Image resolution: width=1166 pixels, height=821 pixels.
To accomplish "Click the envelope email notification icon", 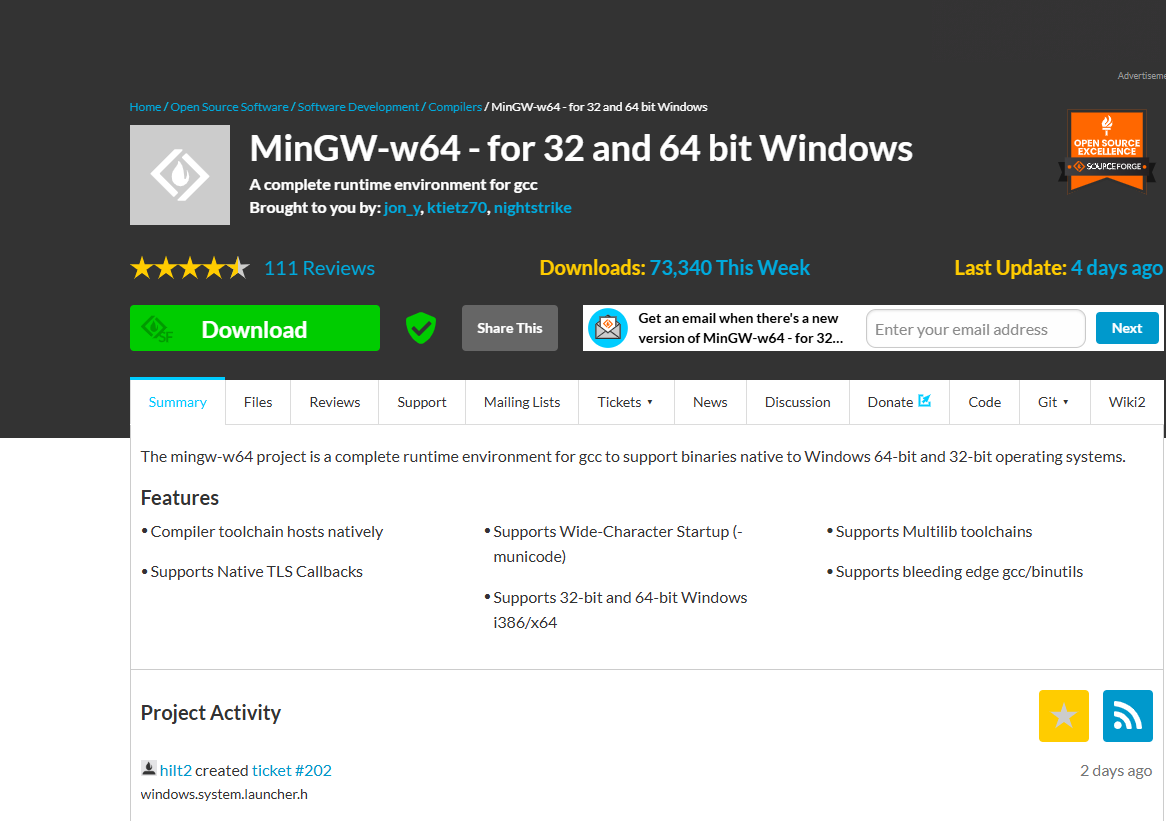I will (608, 328).
